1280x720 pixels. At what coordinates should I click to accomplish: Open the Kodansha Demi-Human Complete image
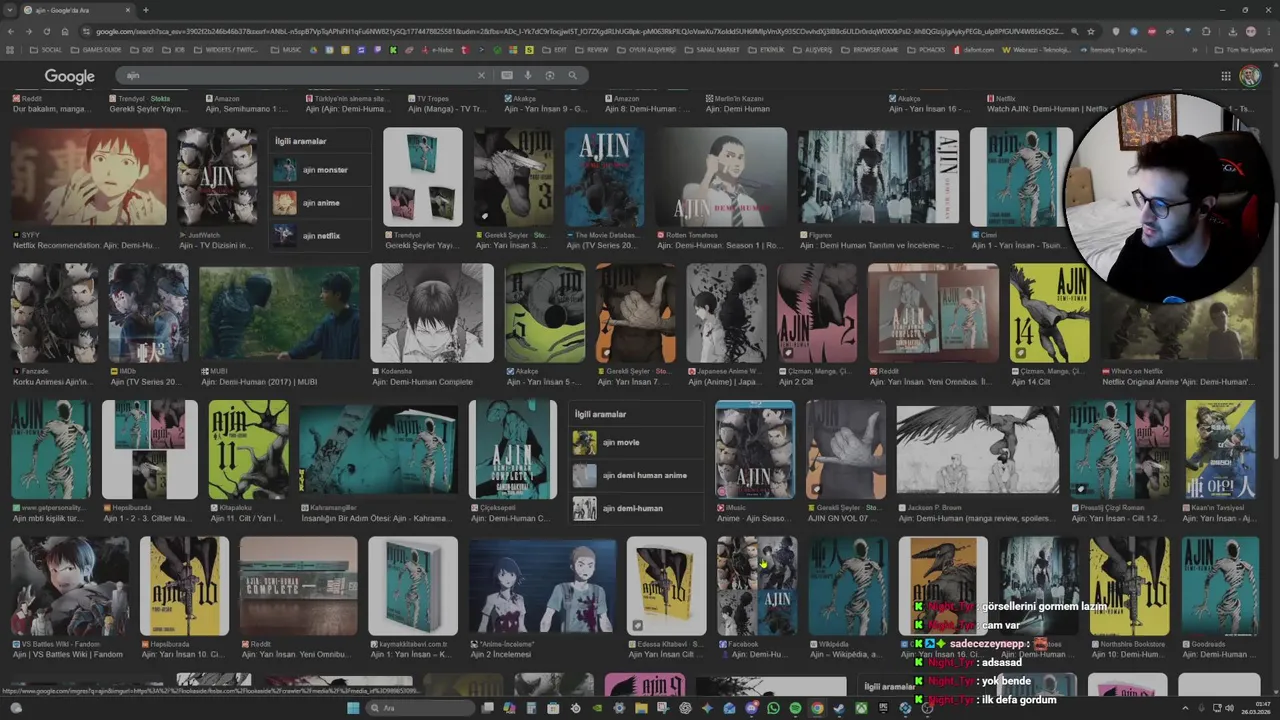coord(432,313)
